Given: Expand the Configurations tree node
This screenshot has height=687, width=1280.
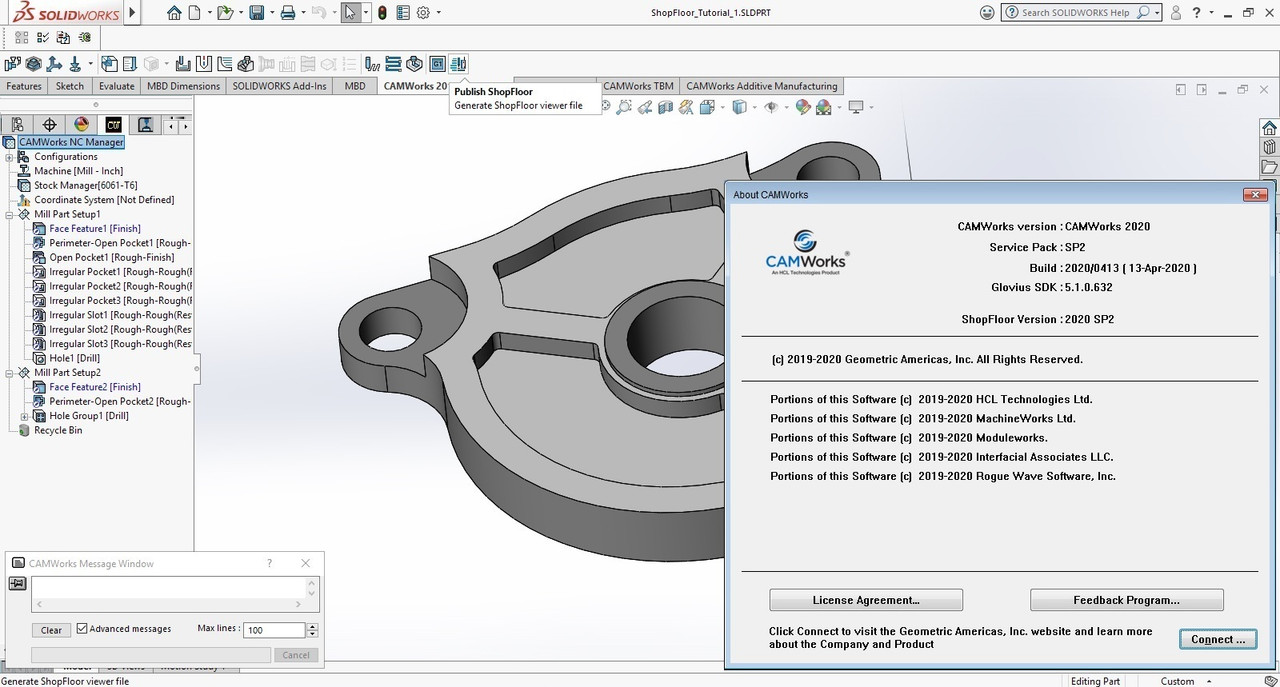Looking at the screenshot, I should pyautogui.click(x=9, y=157).
